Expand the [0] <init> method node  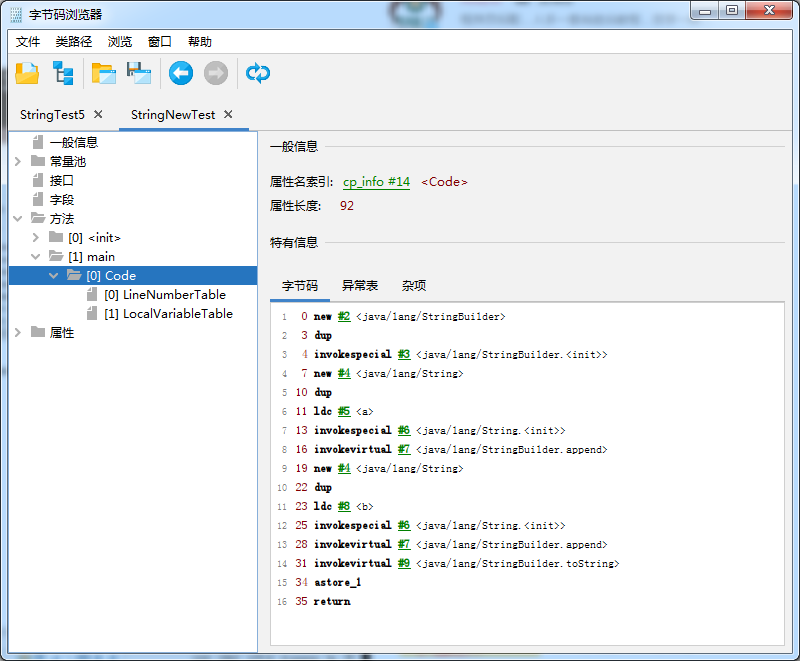pyautogui.click(x=36, y=238)
